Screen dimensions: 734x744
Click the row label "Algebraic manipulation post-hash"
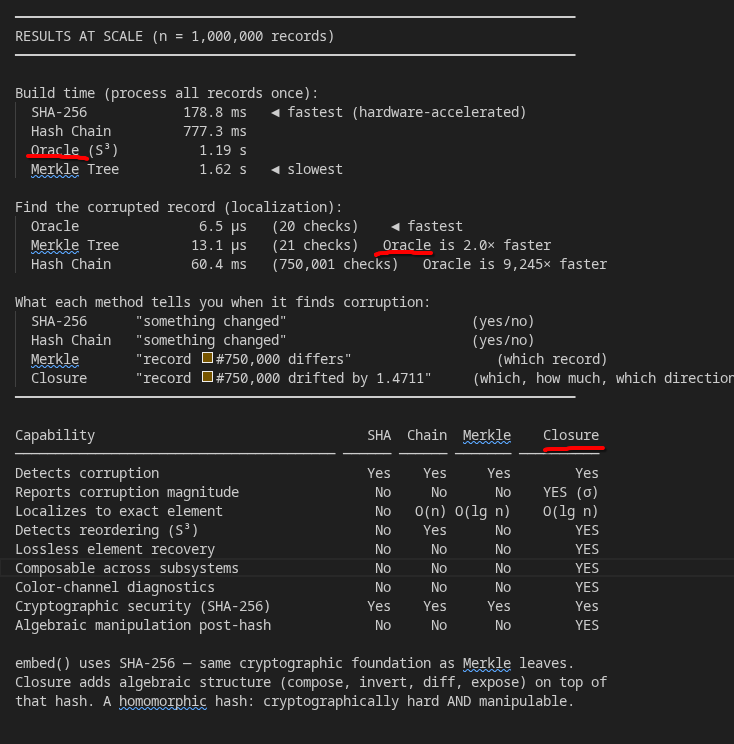(143, 625)
